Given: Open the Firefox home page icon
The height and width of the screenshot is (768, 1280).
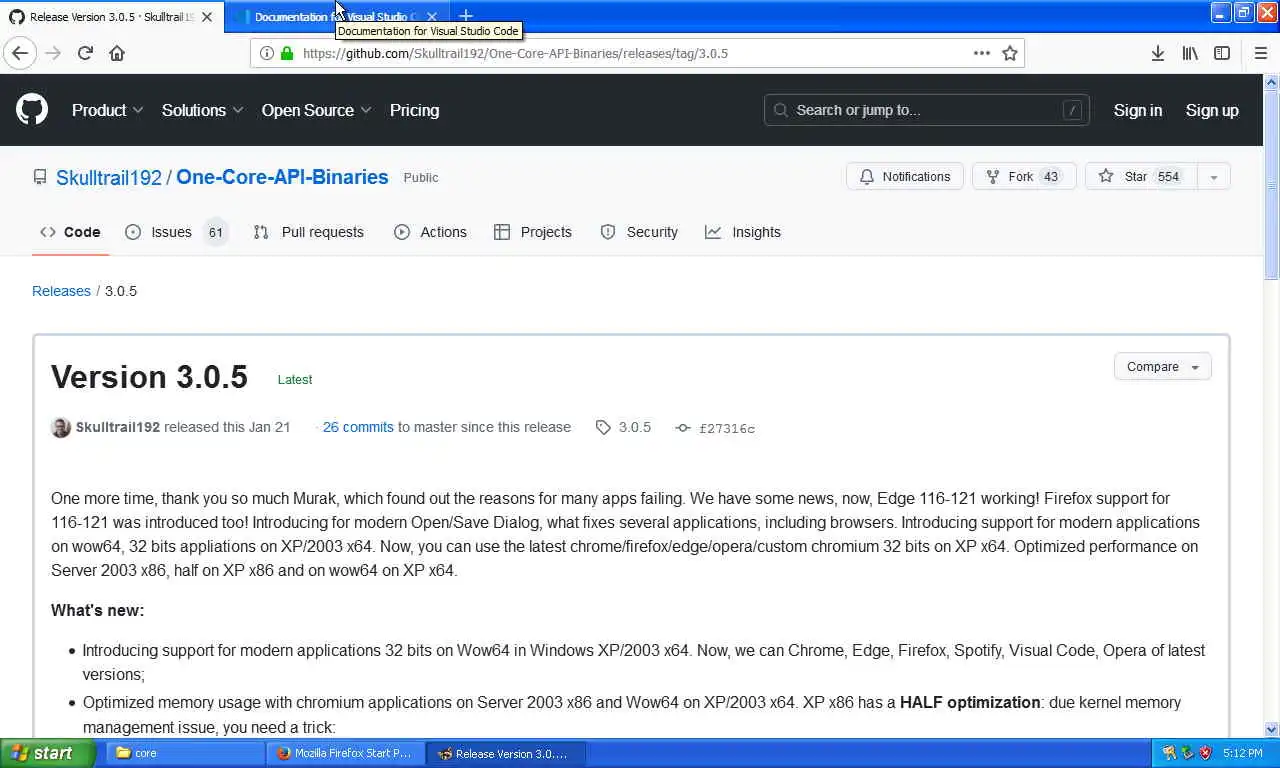Looking at the screenshot, I should [117, 53].
